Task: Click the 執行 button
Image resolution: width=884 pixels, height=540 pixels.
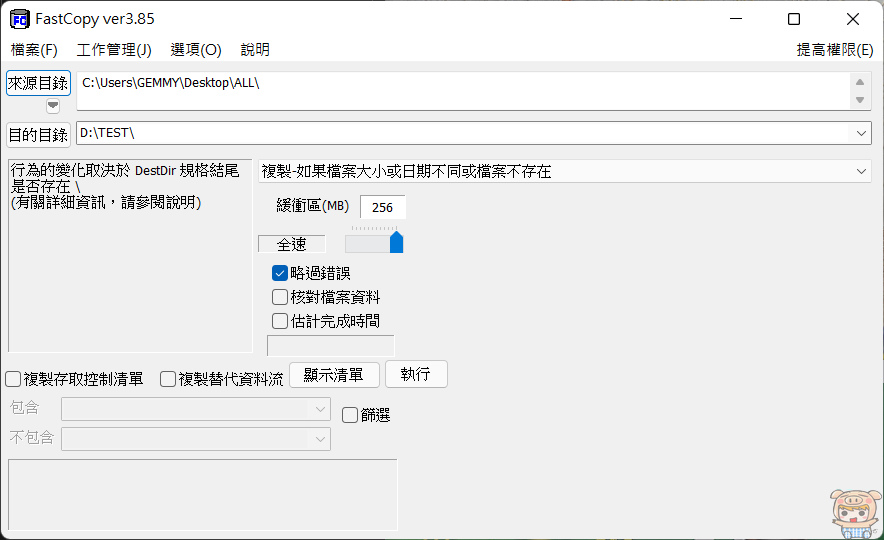Action: coord(416,374)
